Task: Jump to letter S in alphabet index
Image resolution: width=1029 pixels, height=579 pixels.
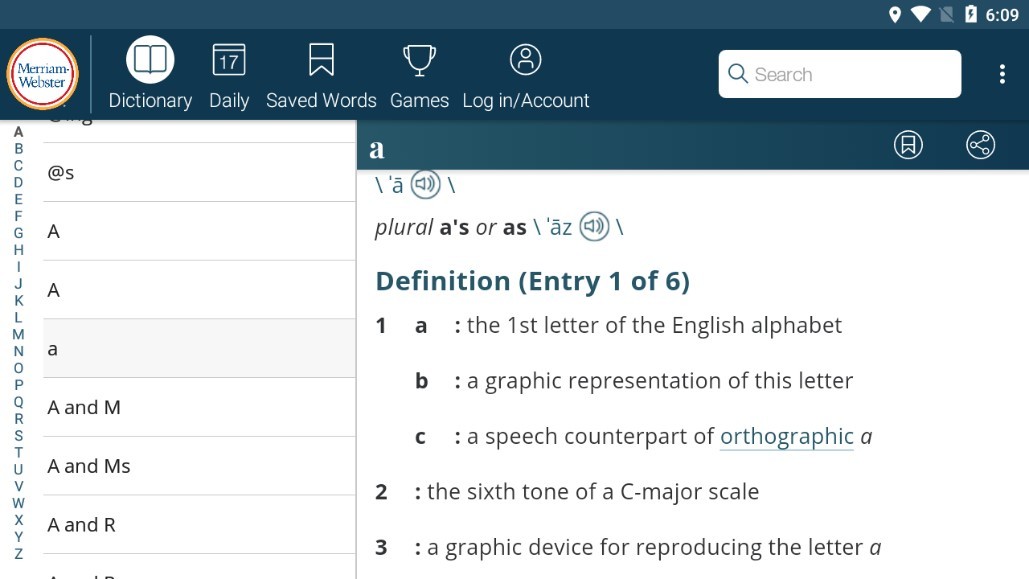Action: click(18, 436)
